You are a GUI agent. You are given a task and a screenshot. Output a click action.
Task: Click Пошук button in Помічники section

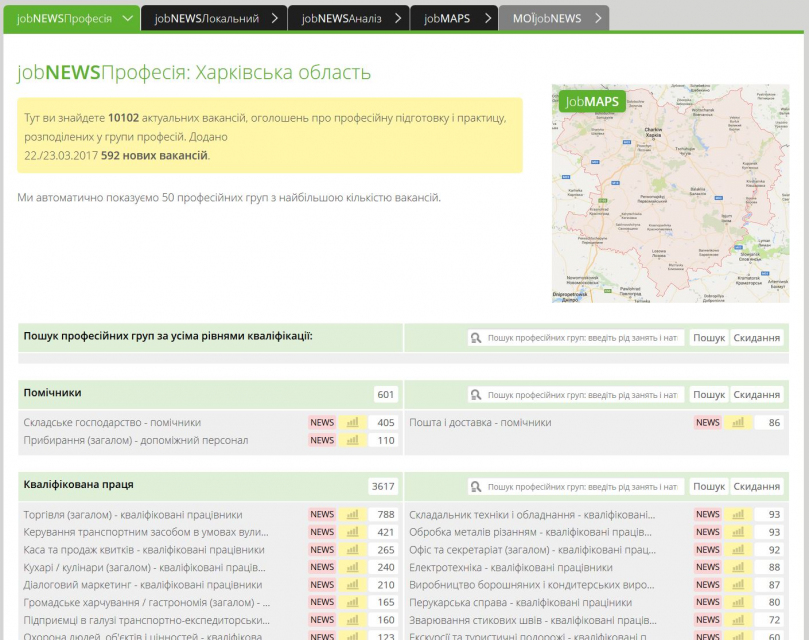click(x=709, y=395)
